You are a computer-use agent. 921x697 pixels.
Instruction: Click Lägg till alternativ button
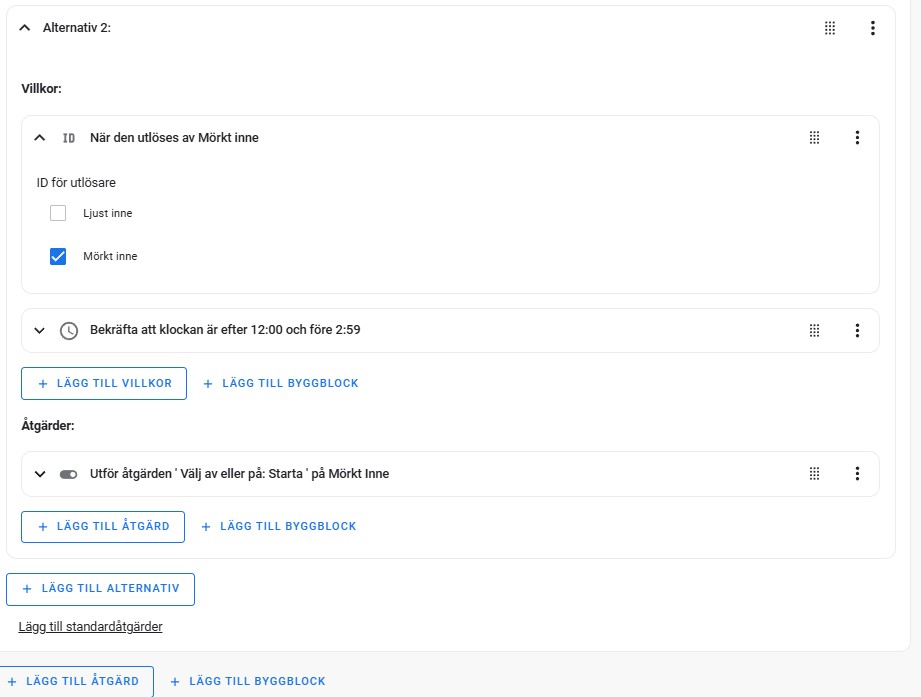[x=100, y=589]
